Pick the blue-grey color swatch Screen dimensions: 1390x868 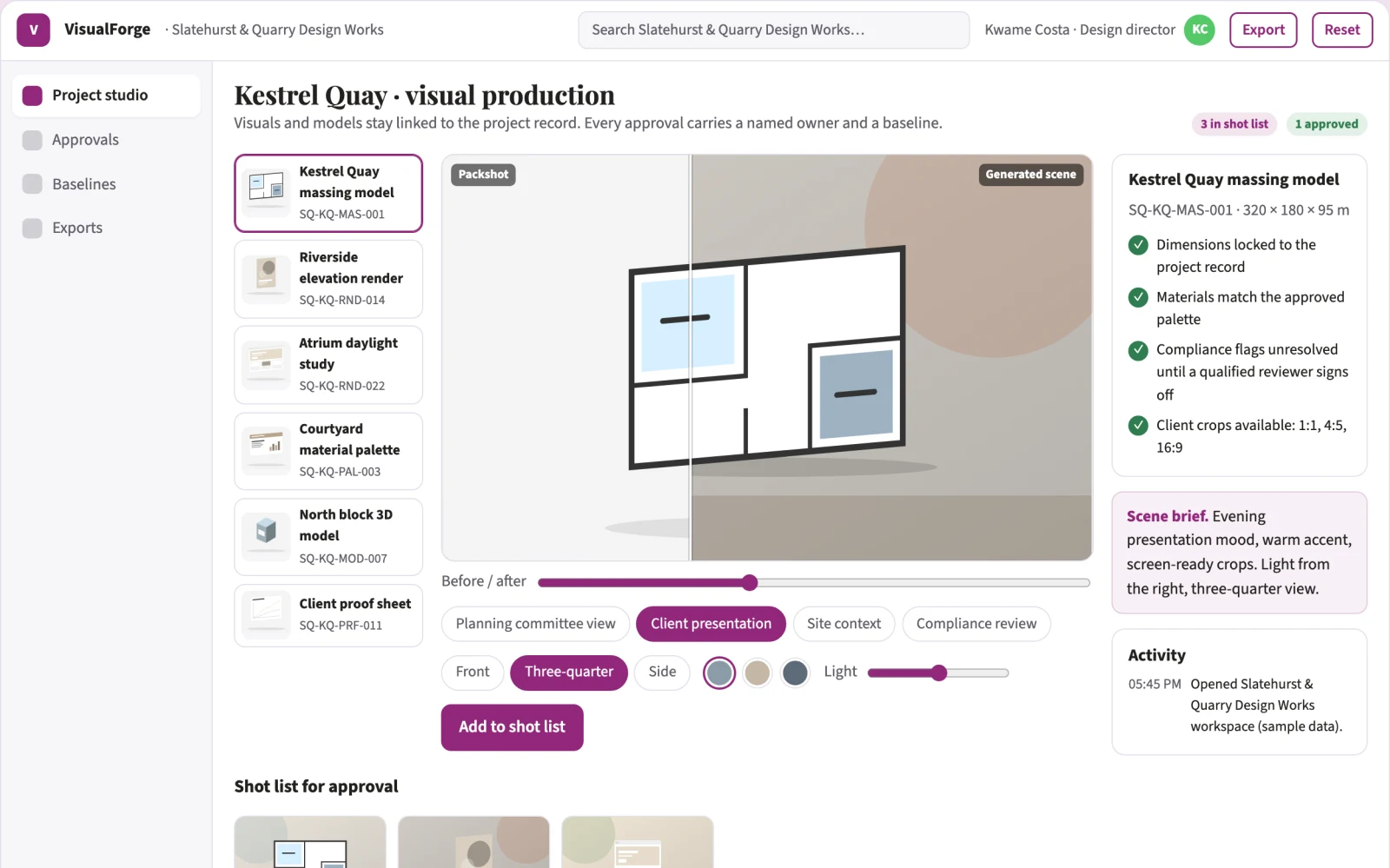tap(719, 673)
